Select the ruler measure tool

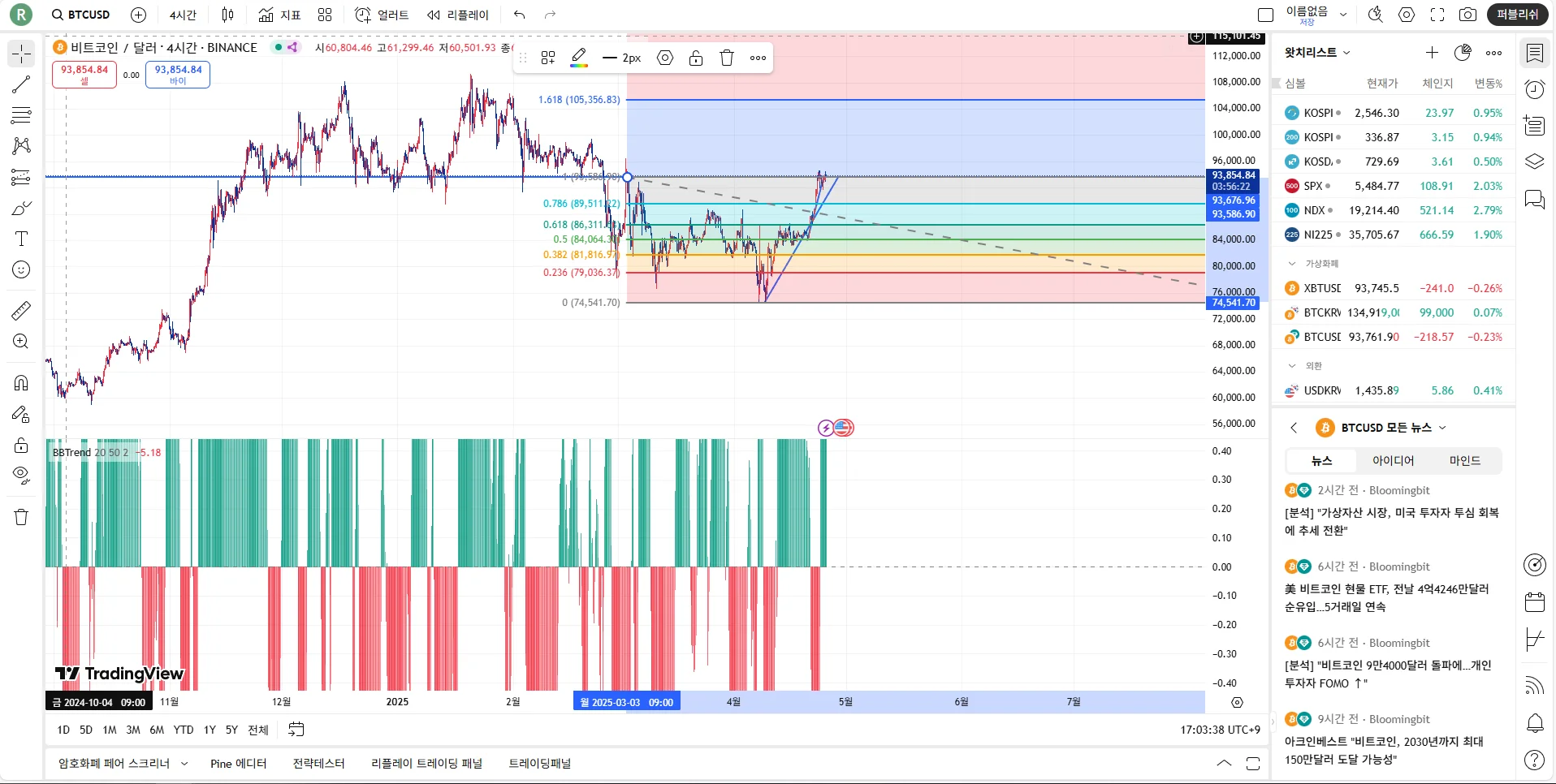[x=21, y=310]
